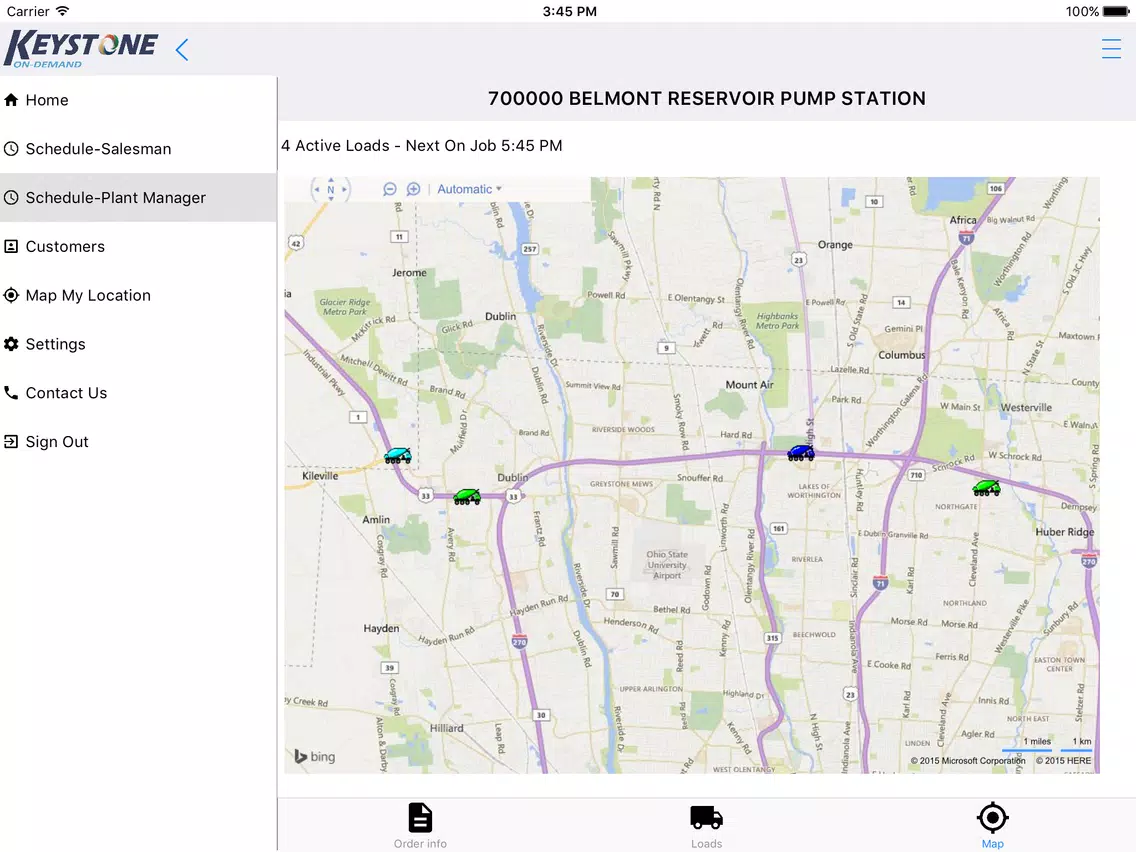Image resolution: width=1136 pixels, height=852 pixels.
Task: Open Schedule-Plant Manager menu item
Action: (138, 197)
